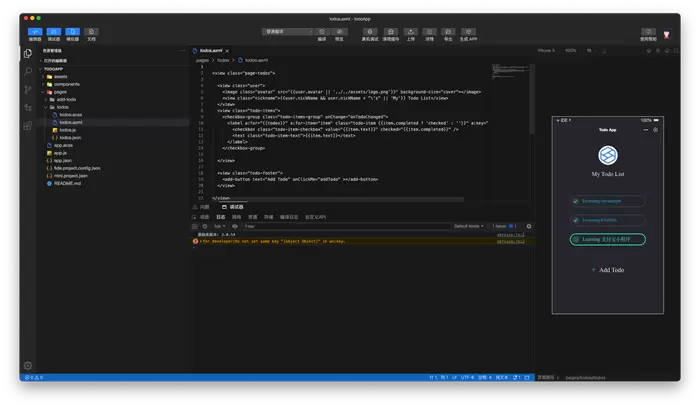Image resolution: width=700 pixels, height=407 pixels.
Task: Click the 上传 upload toolbar icon
Action: coord(411,32)
